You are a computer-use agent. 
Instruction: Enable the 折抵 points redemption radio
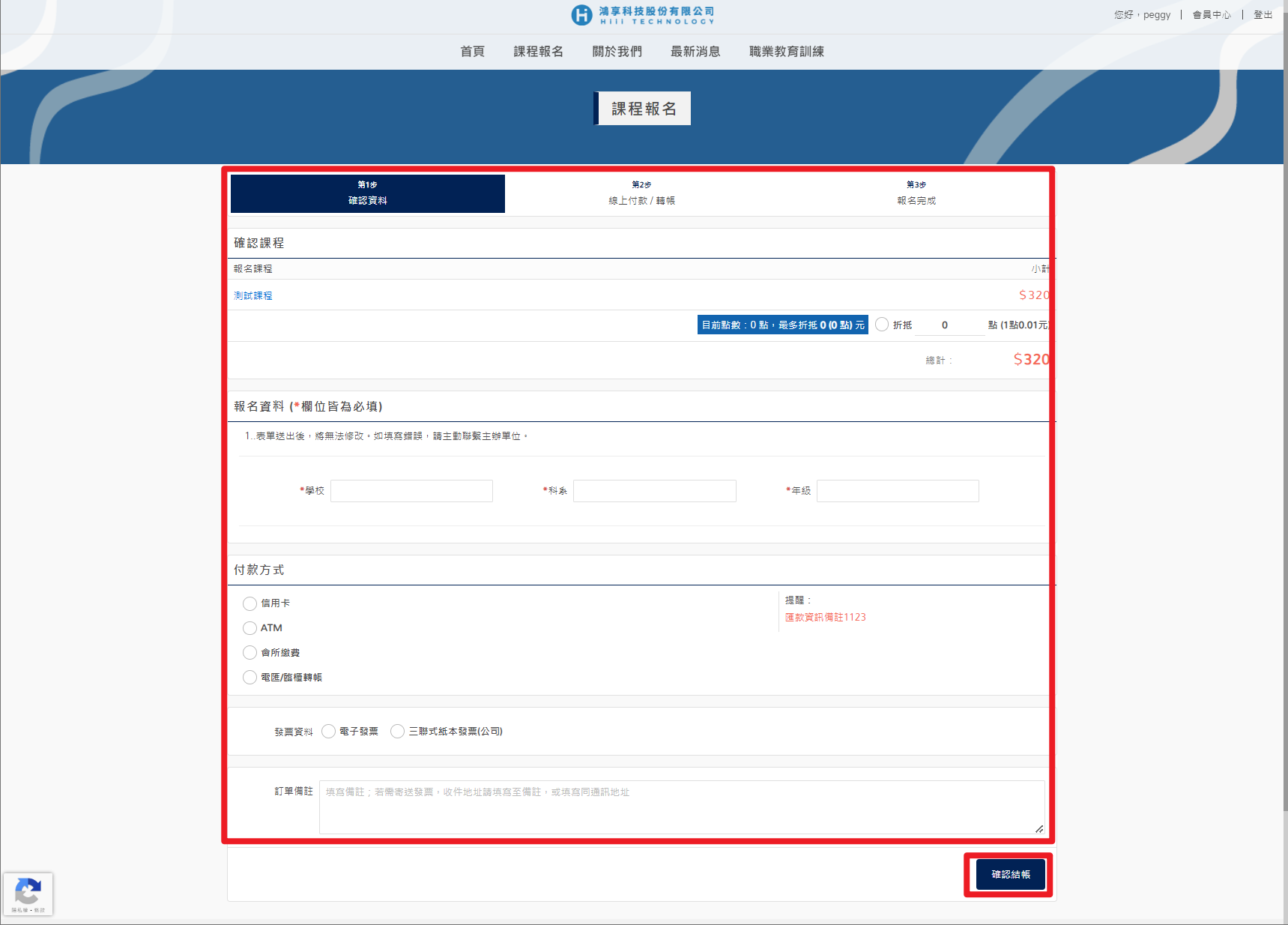click(882, 325)
